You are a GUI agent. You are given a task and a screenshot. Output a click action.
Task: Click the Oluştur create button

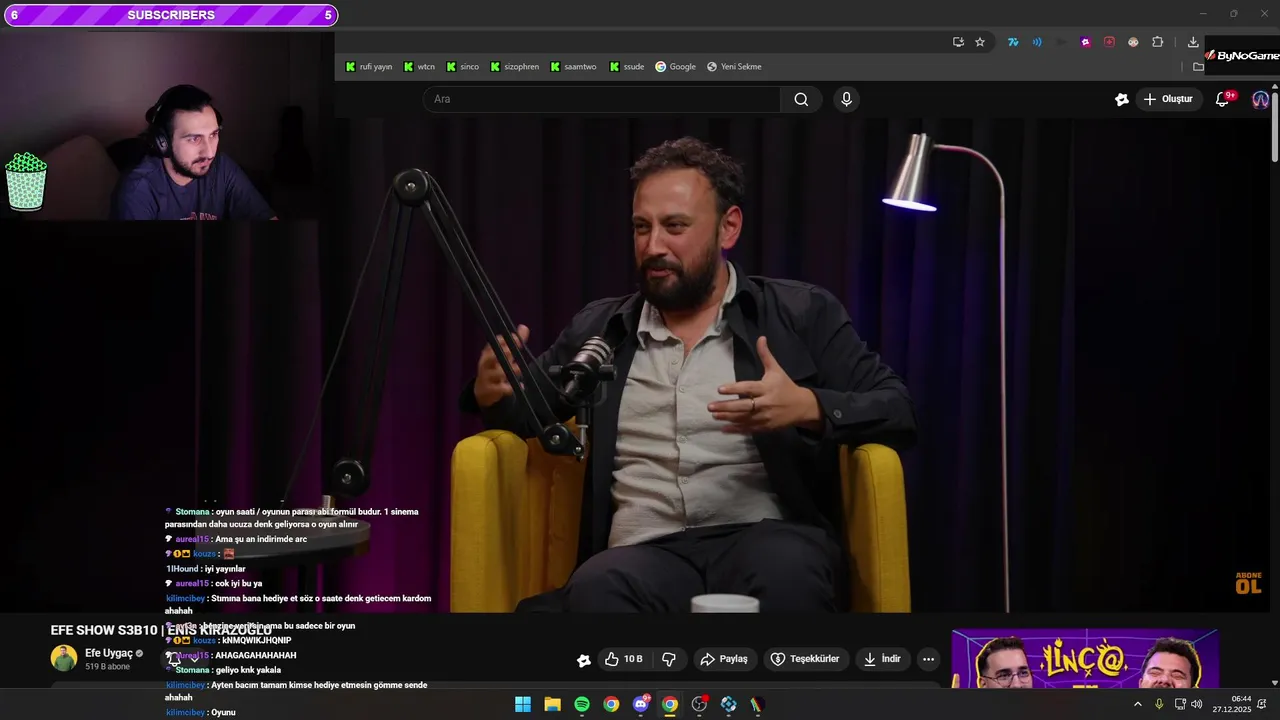(x=1168, y=99)
